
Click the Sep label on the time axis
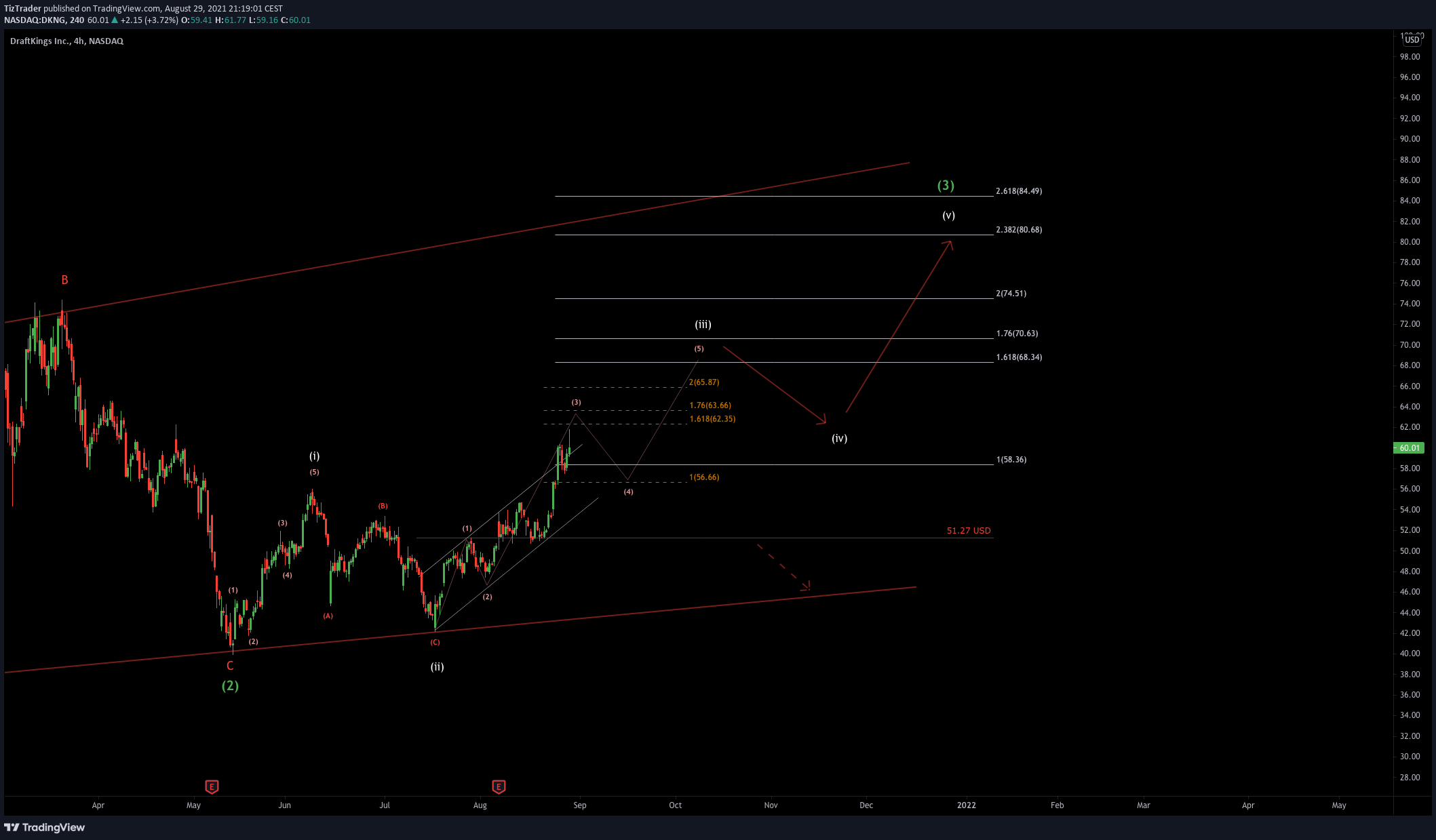(x=579, y=805)
